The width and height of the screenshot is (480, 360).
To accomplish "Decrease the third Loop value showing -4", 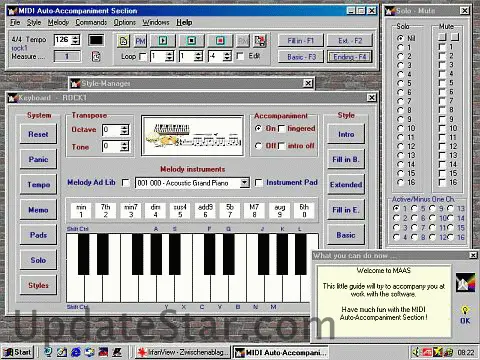I will (x=227, y=59).
